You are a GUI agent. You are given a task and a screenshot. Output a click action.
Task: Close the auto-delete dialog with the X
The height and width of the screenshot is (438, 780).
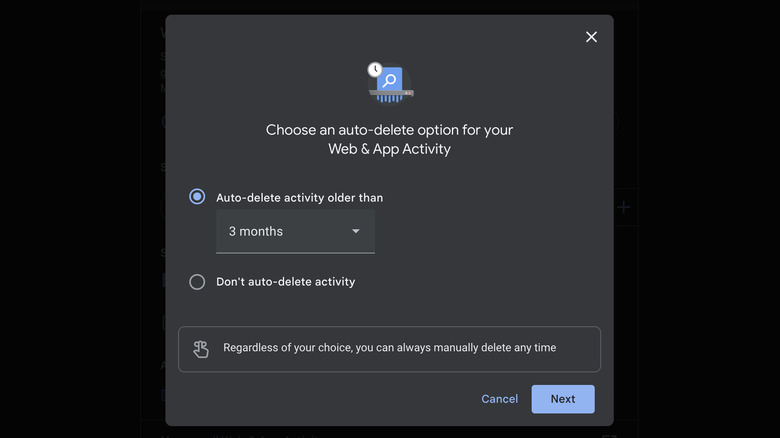(x=591, y=37)
